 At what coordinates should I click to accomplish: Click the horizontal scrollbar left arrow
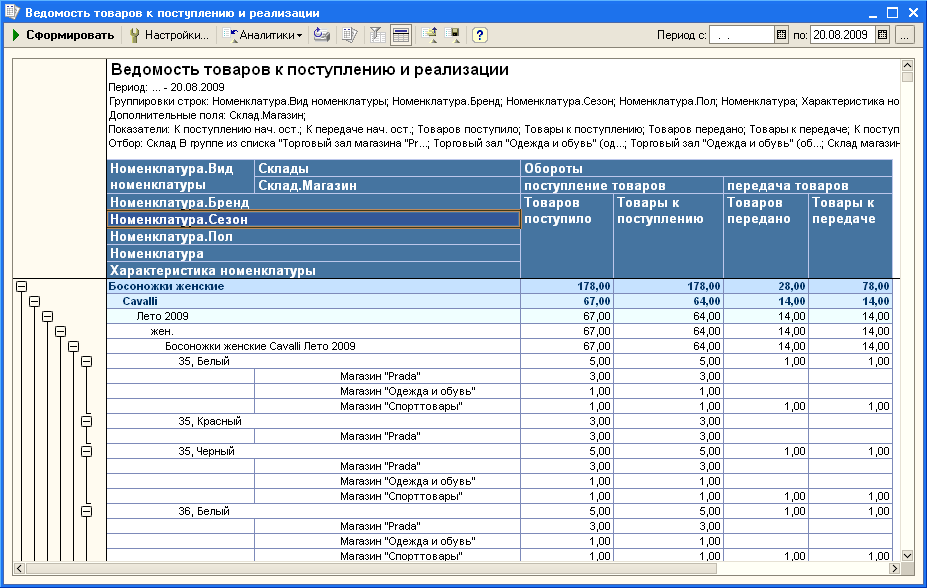pyautogui.click(x=19, y=568)
